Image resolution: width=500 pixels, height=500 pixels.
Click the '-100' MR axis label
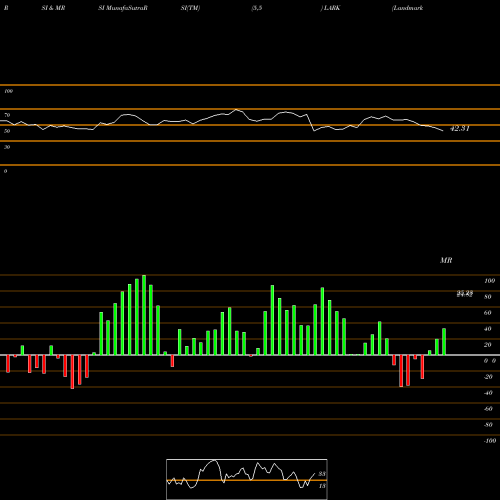point(490,441)
